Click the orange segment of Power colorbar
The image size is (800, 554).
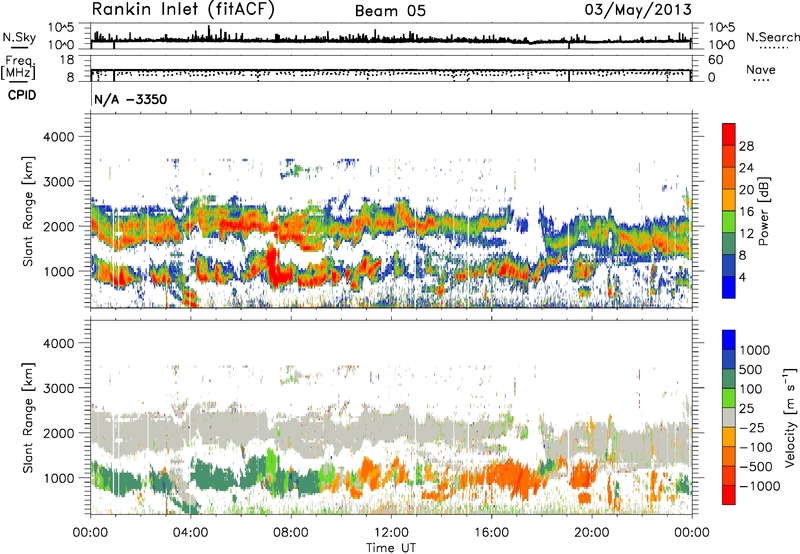[729, 178]
